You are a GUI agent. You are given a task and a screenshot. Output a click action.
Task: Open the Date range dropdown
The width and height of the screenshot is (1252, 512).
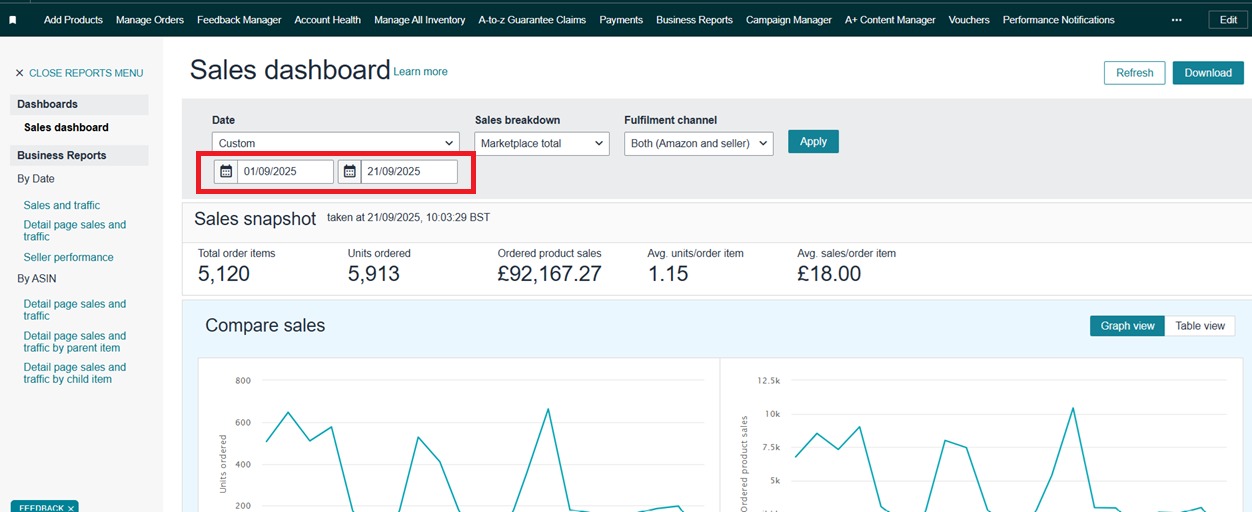(x=335, y=143)
